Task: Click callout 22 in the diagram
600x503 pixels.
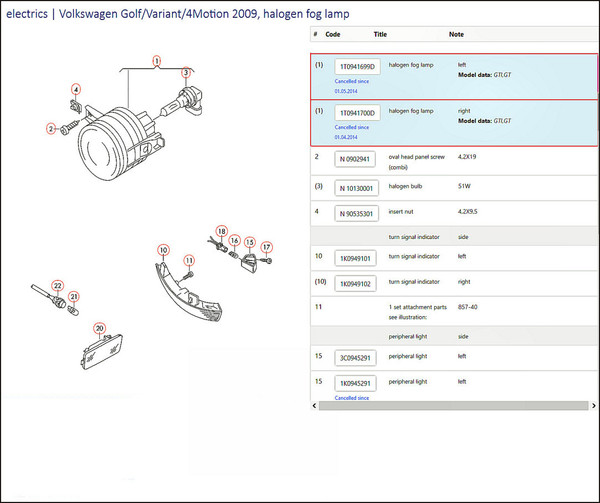Action: click(x=58, y=286)
